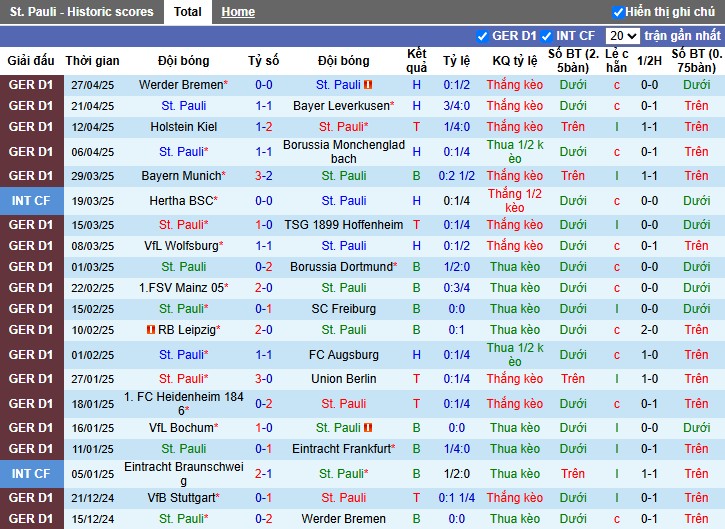Click Eintracht Frankfurt team name
Image resolution: width=725 pixels, height=529 pixels.
click(341, 449)
